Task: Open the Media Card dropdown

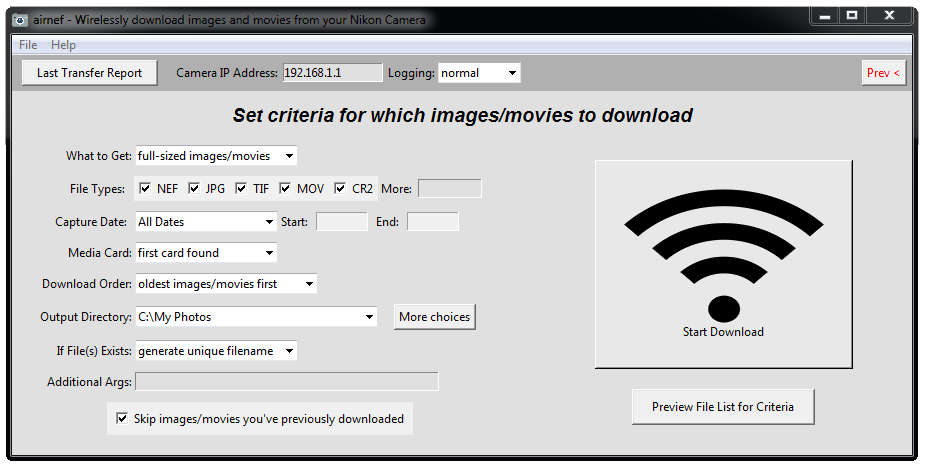Action: click(206, 253)
